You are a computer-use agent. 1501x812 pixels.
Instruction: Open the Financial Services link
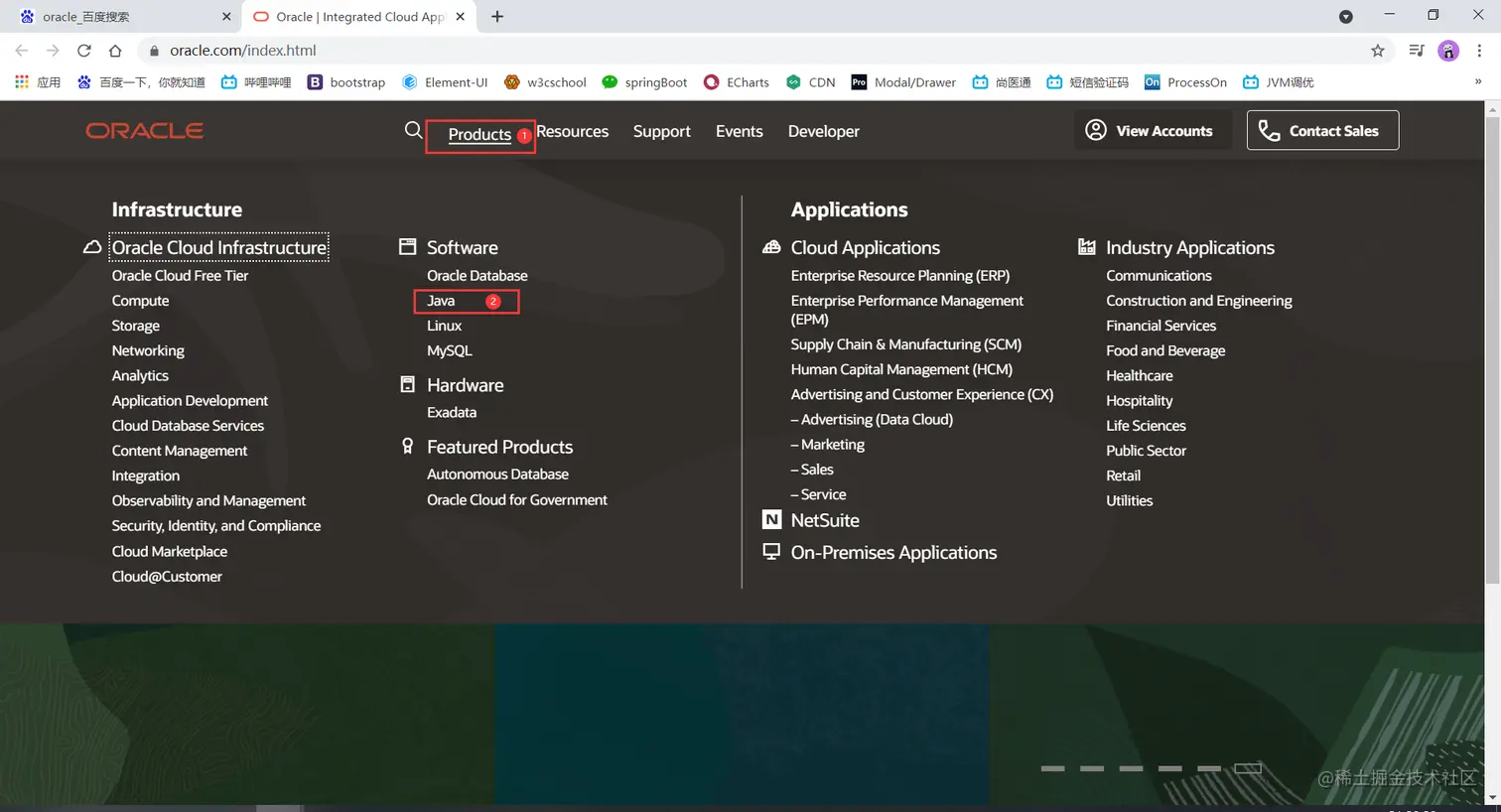pyautogui.click(x=1161, y=326)
